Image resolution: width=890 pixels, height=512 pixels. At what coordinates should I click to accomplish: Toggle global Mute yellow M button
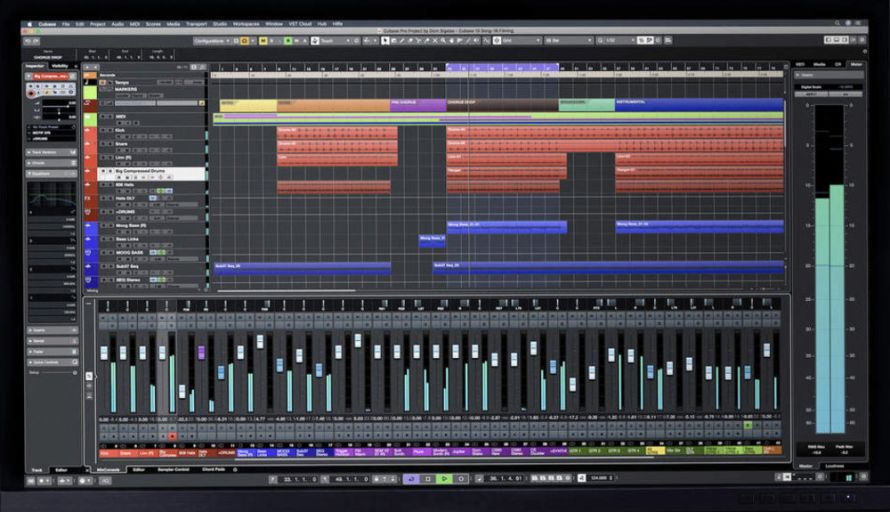(264, 41)
